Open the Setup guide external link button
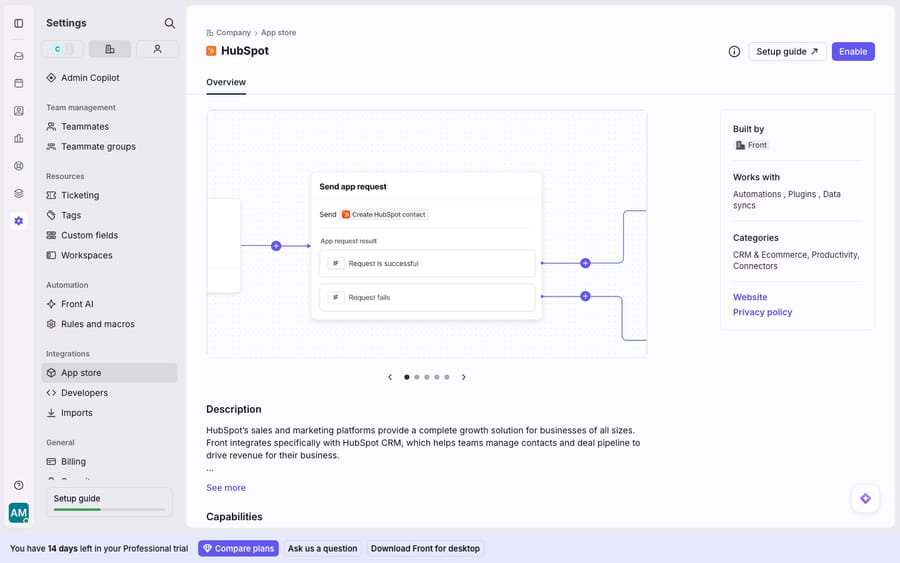 [787, 52]
